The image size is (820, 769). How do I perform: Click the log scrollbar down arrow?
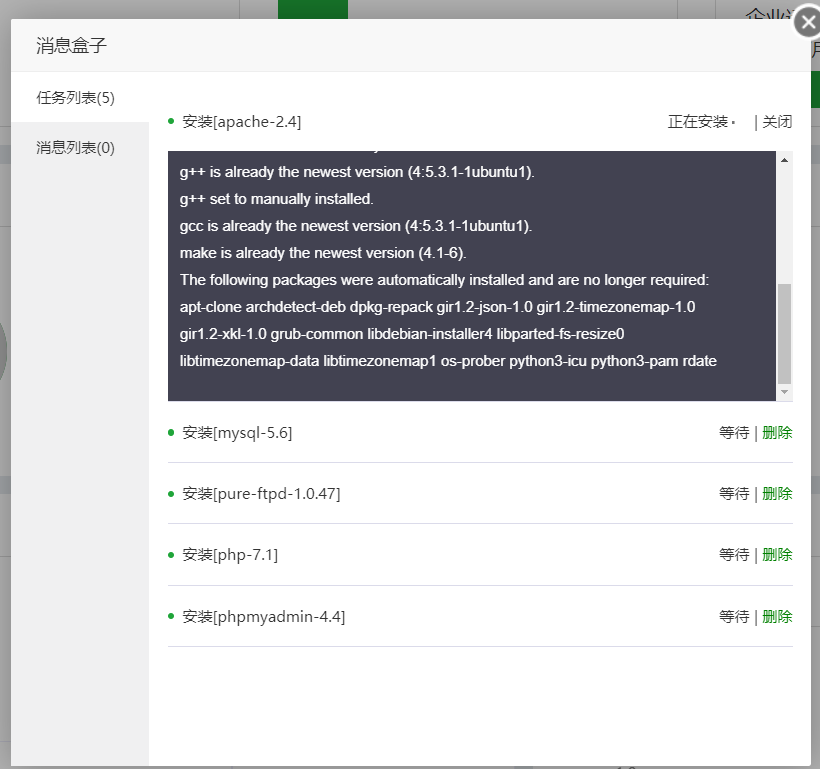coord(785,392)
